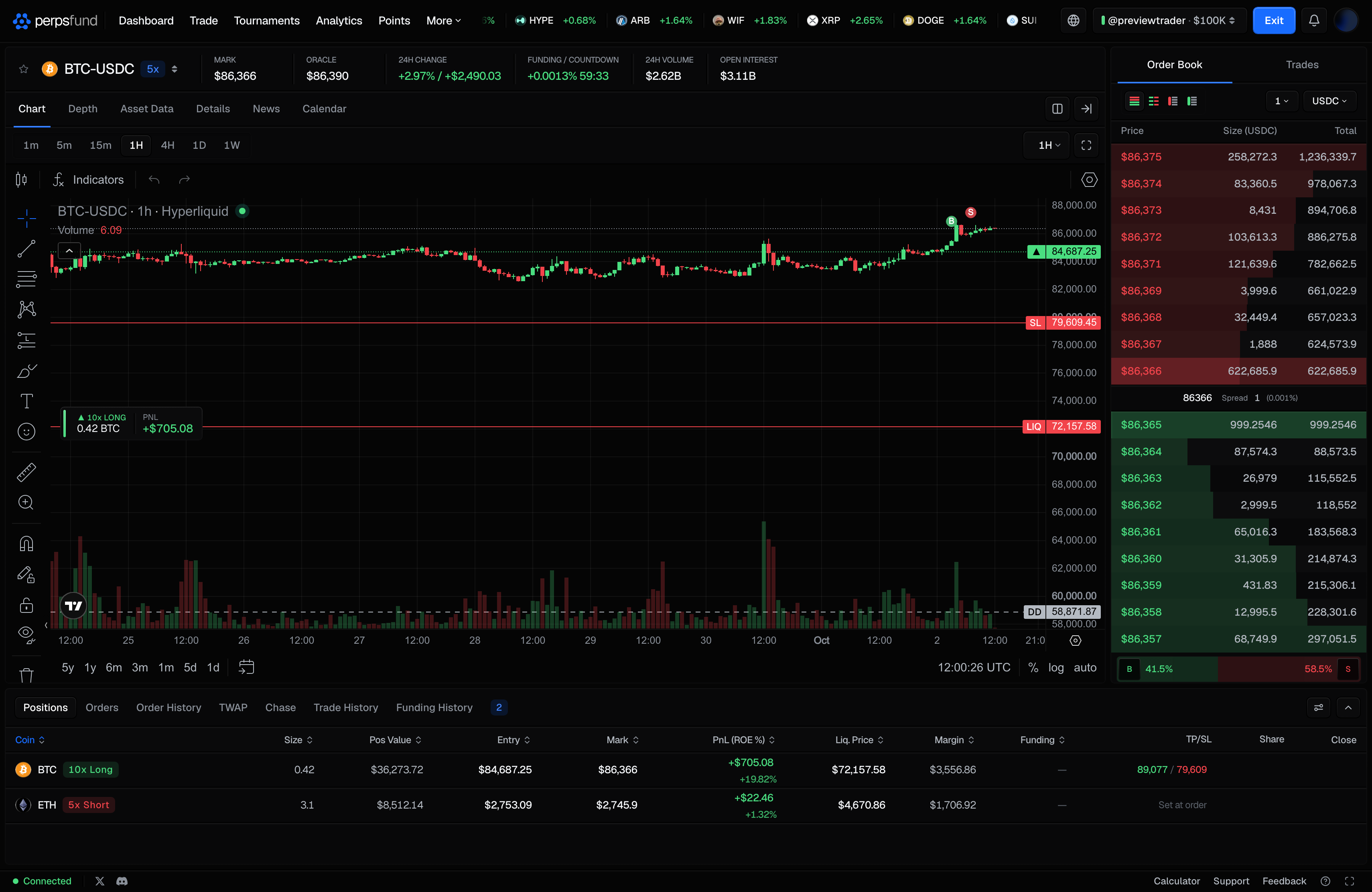Open the Calculator link
The height and width of the screenshot is (892, 1372).
pos(1176,881)
